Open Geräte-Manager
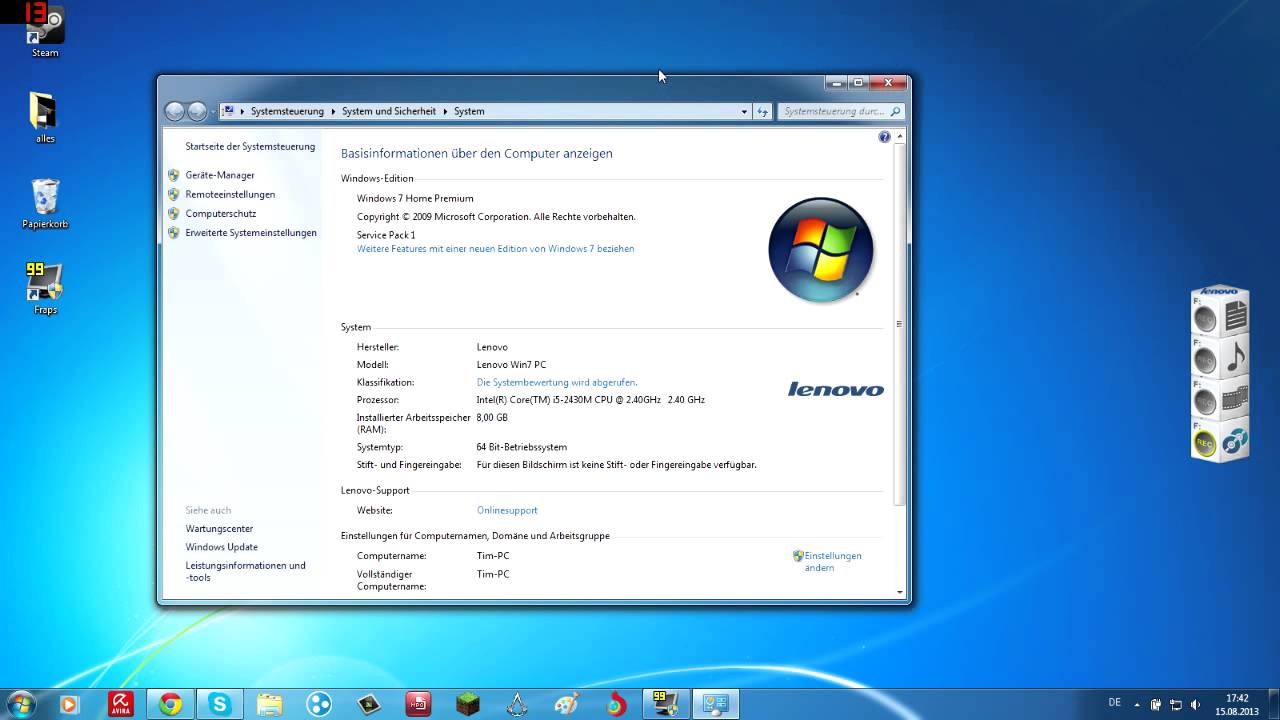The width and height of the screenshot is (1280, 720). point(220,175)
